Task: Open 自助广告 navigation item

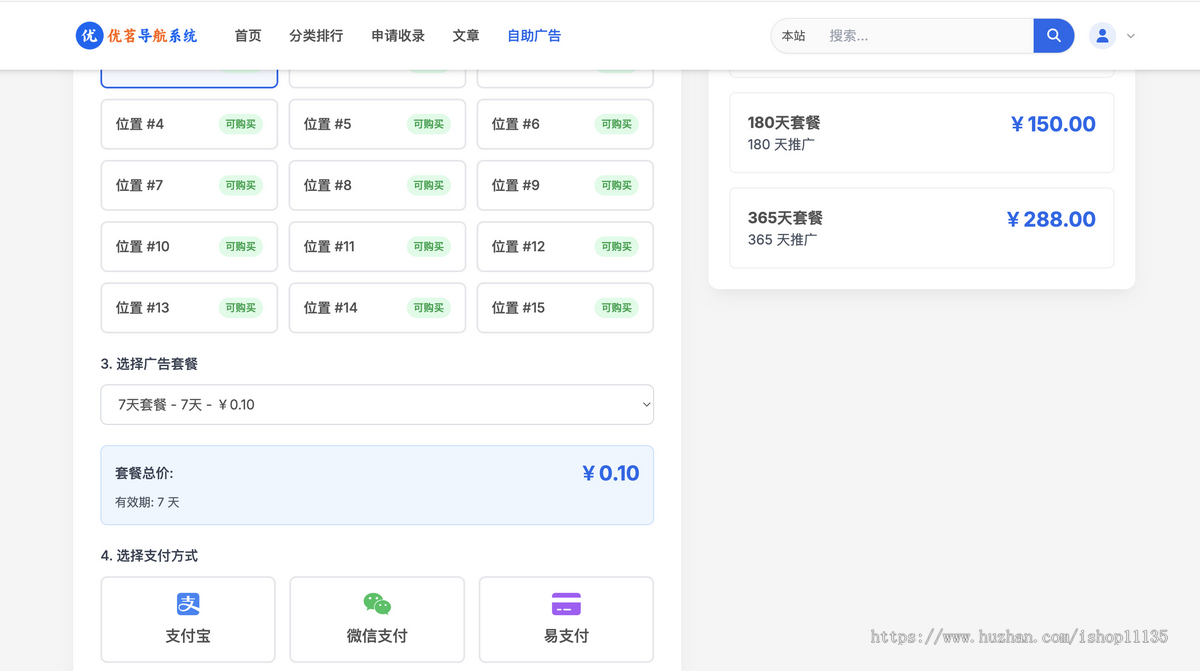Action: (x=534, y=36)
